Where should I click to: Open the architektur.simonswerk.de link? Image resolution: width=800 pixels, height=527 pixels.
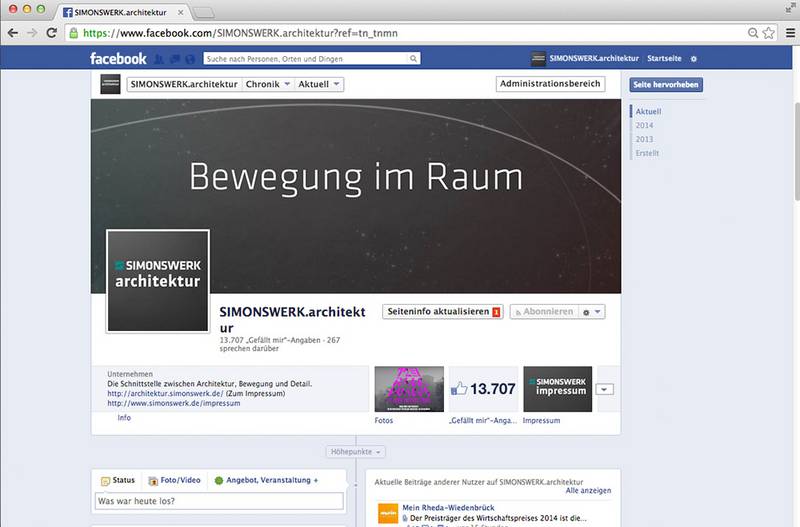point(165,394)
